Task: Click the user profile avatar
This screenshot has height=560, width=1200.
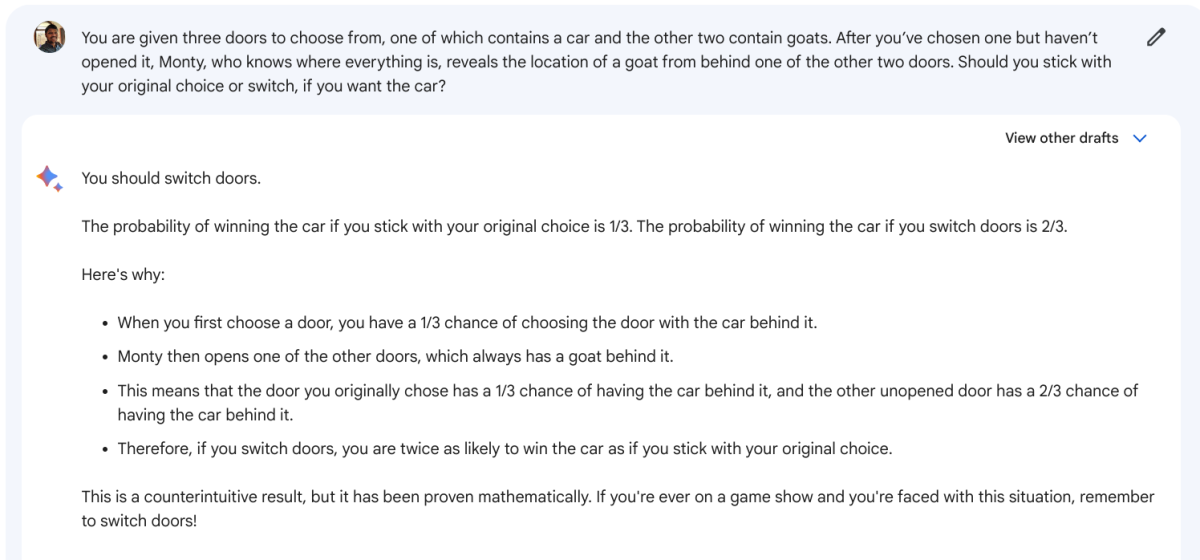Action: tap(49, 38)
